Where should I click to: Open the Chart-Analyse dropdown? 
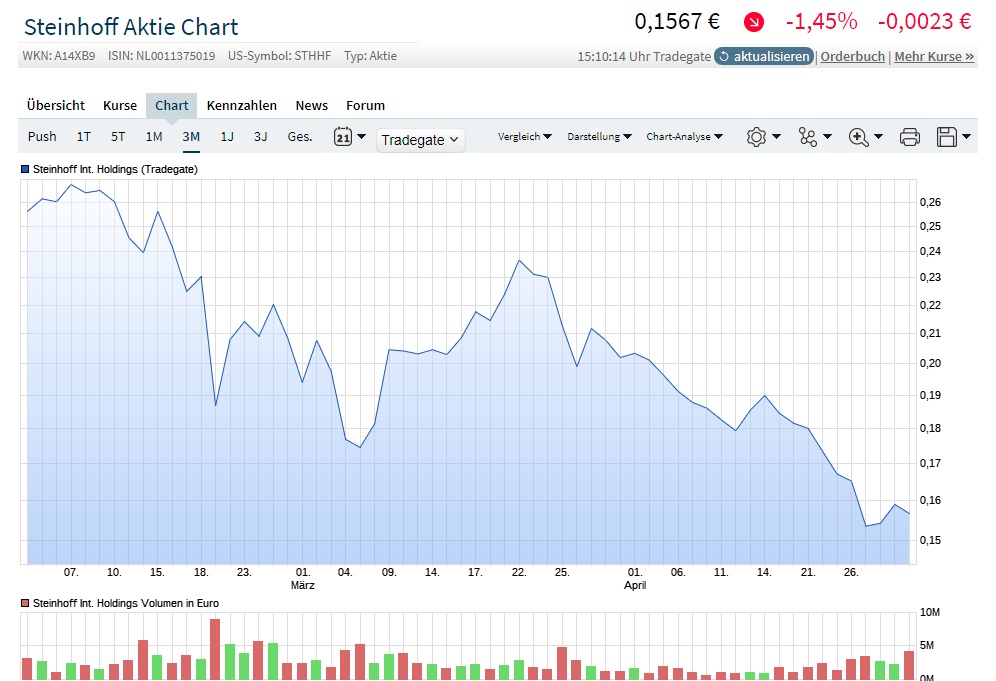(685, 136)
